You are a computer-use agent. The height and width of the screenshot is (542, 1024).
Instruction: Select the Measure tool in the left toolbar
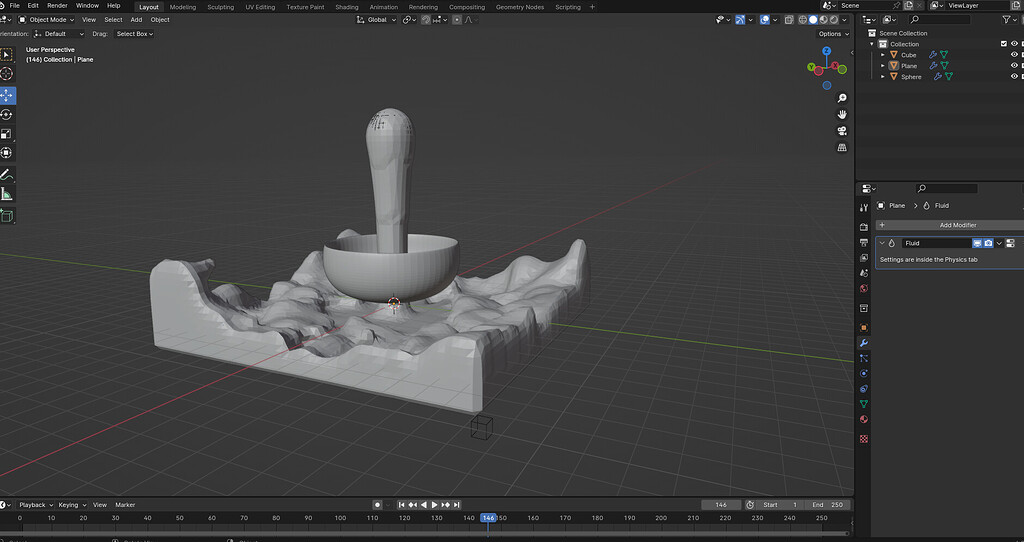tap(7, 194)
